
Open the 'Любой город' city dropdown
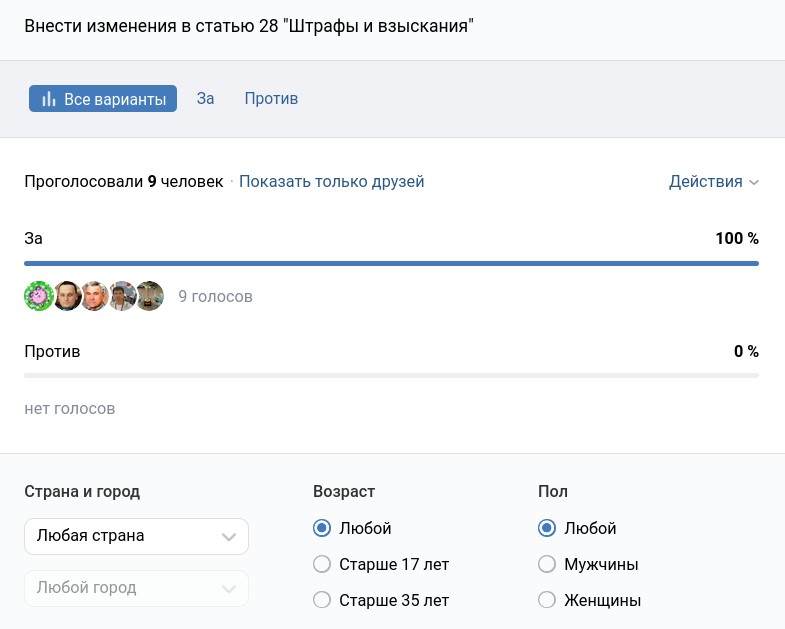point(136,588)
